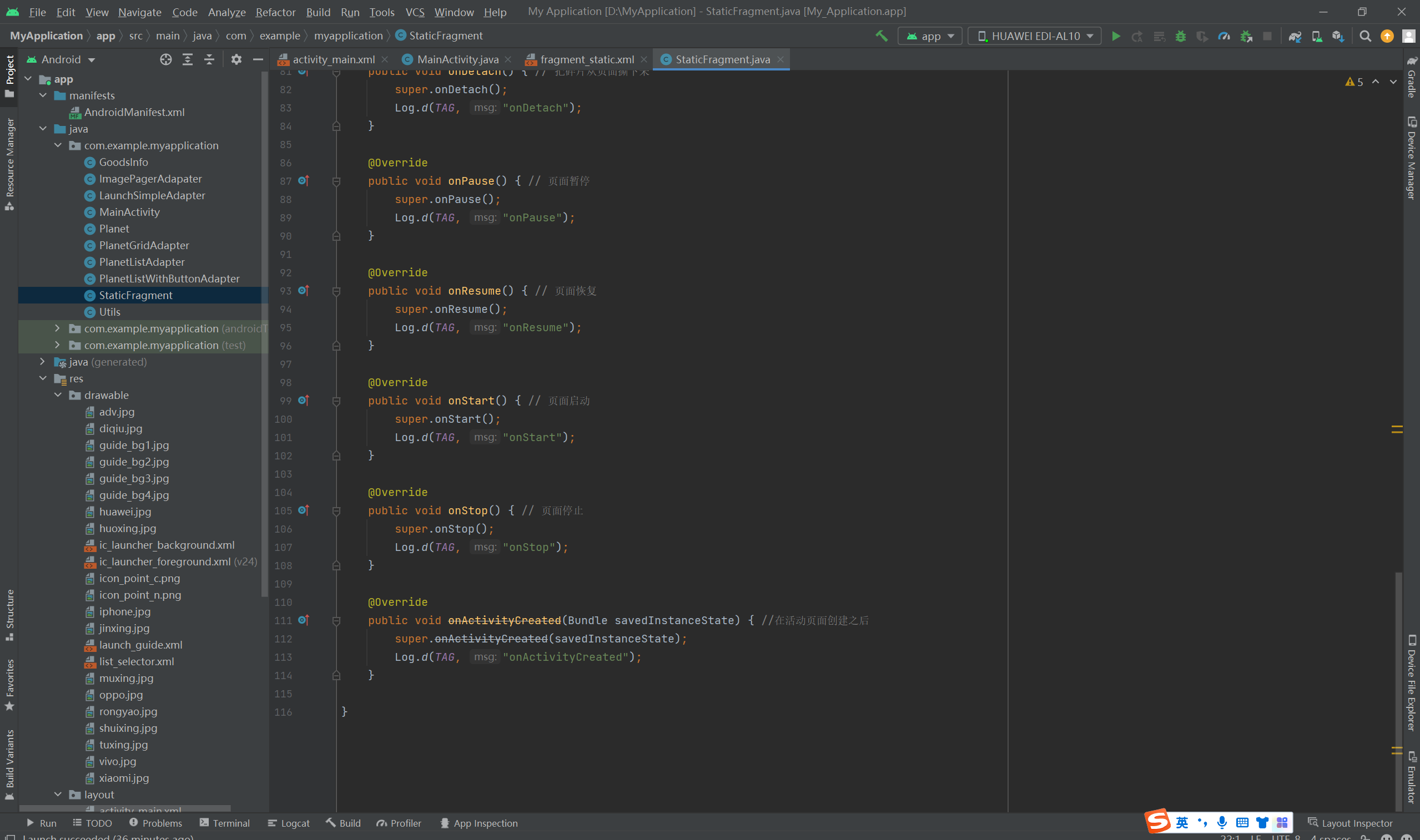Open the SDK Manager icon
Screen dimensions: 1420x840
coord(1338,36)
